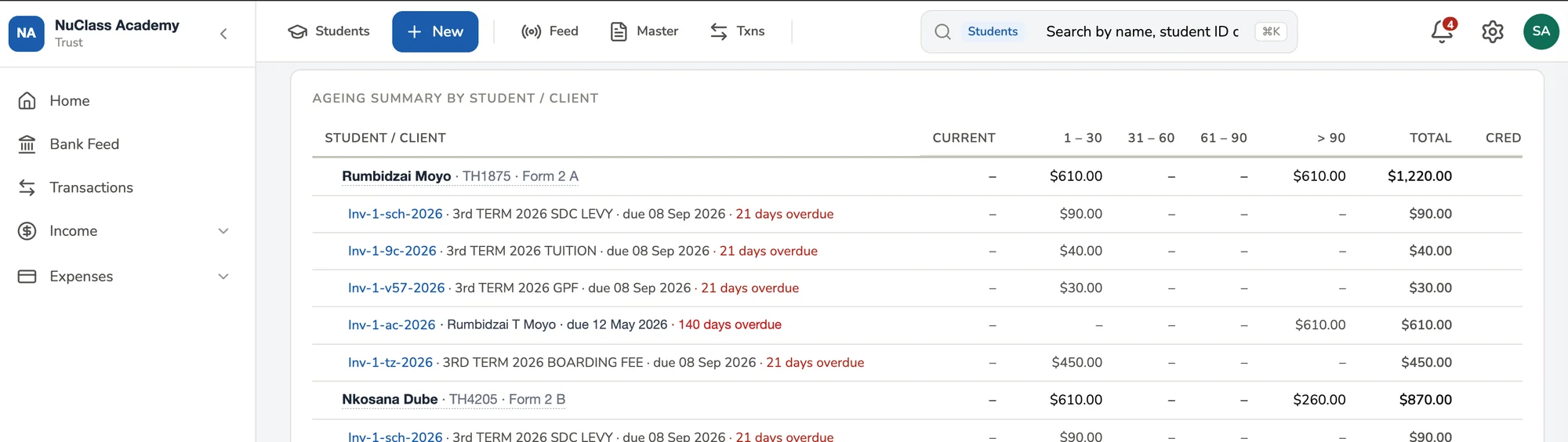Open Master from the top bar
This screenshot has height=442, width=1568.
tap(644, 31)
